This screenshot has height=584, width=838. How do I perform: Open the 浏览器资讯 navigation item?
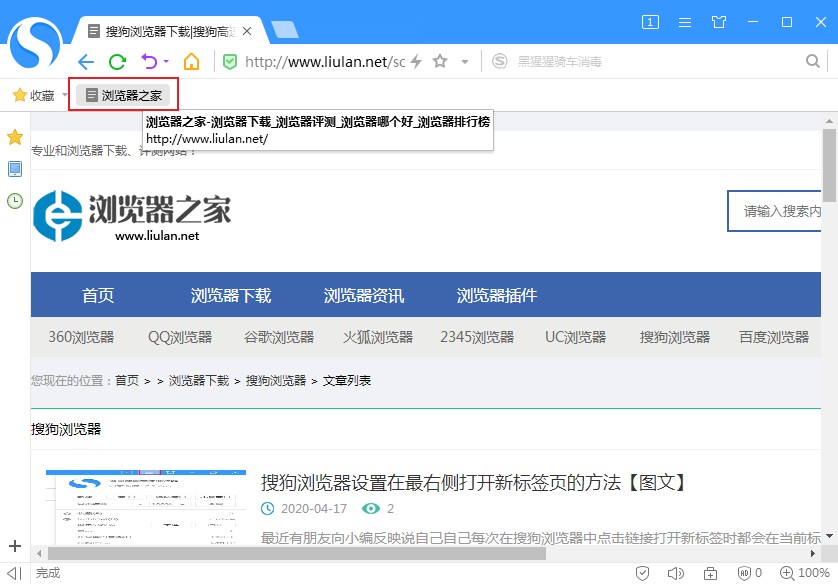pos(363,295)
